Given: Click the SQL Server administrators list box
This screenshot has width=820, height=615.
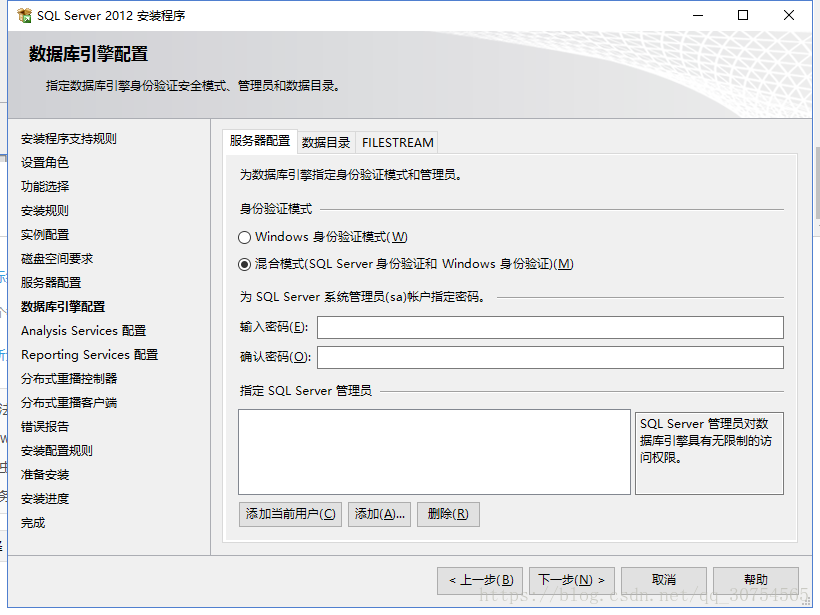Looking at the screenshot, I should click(434, 452).
